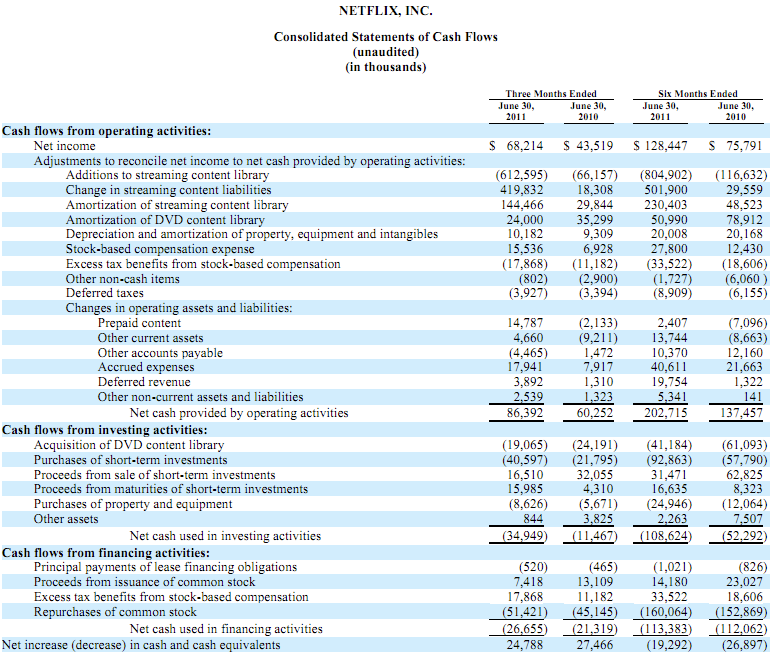Click the '(in thousands)' note
Screen dimensions: 776x652
[386, 67]
